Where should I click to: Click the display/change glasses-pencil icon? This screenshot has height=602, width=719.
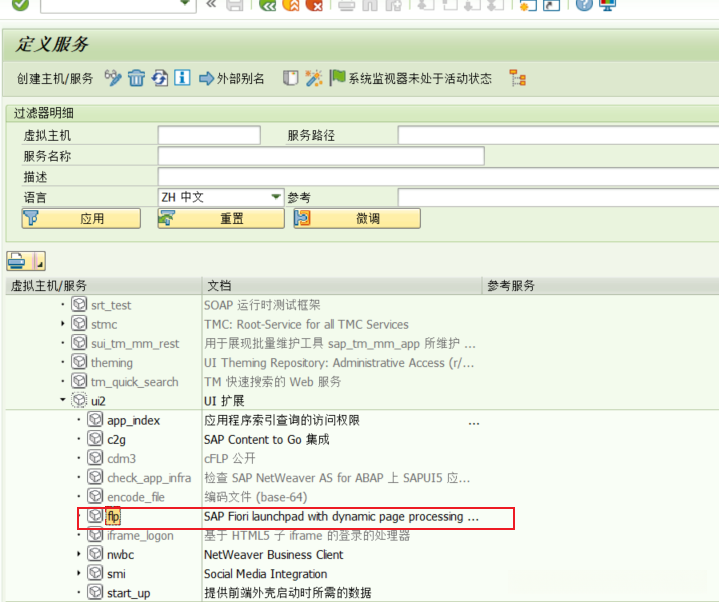click(x=113, y=78)
